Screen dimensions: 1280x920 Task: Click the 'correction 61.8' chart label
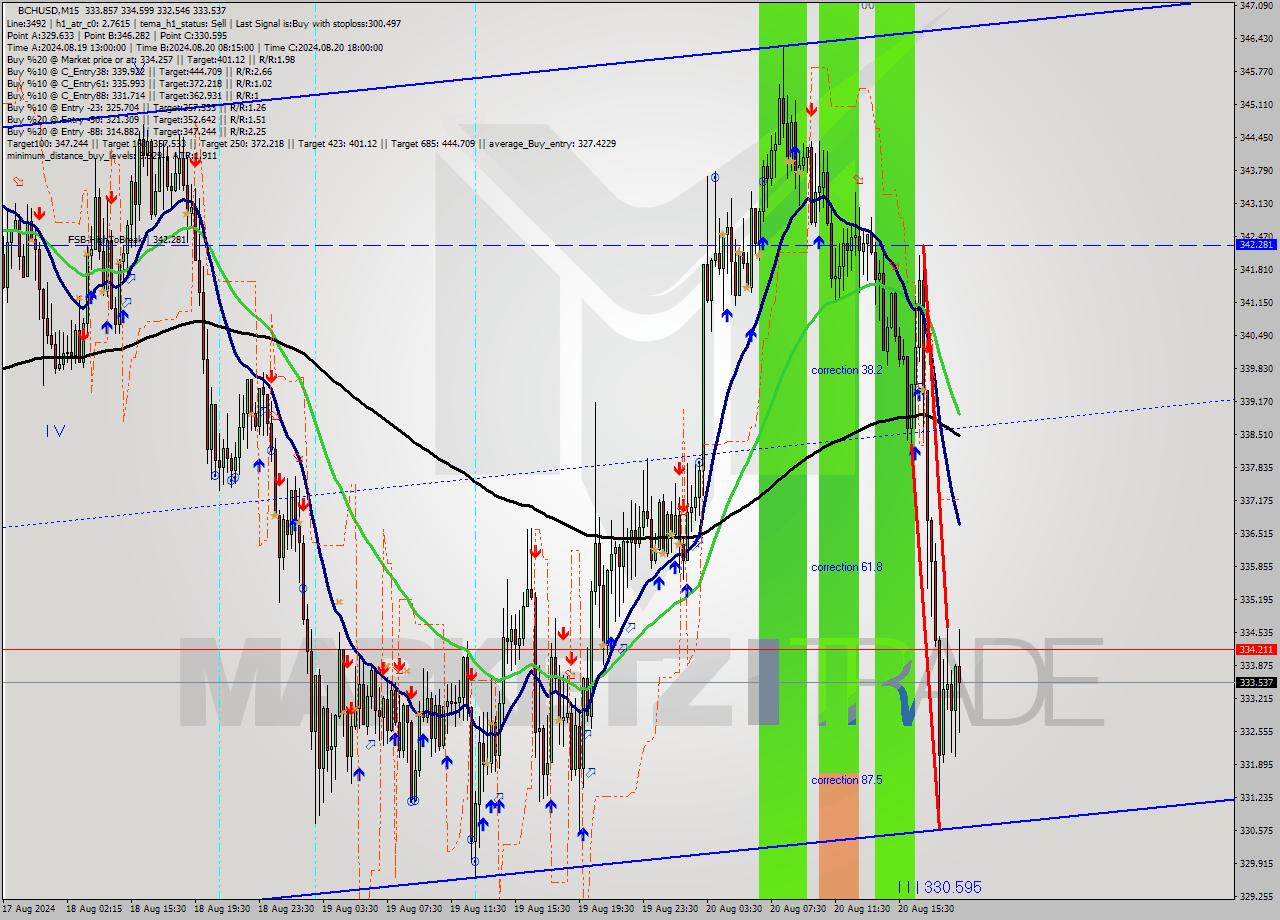[x=847, y=567]
